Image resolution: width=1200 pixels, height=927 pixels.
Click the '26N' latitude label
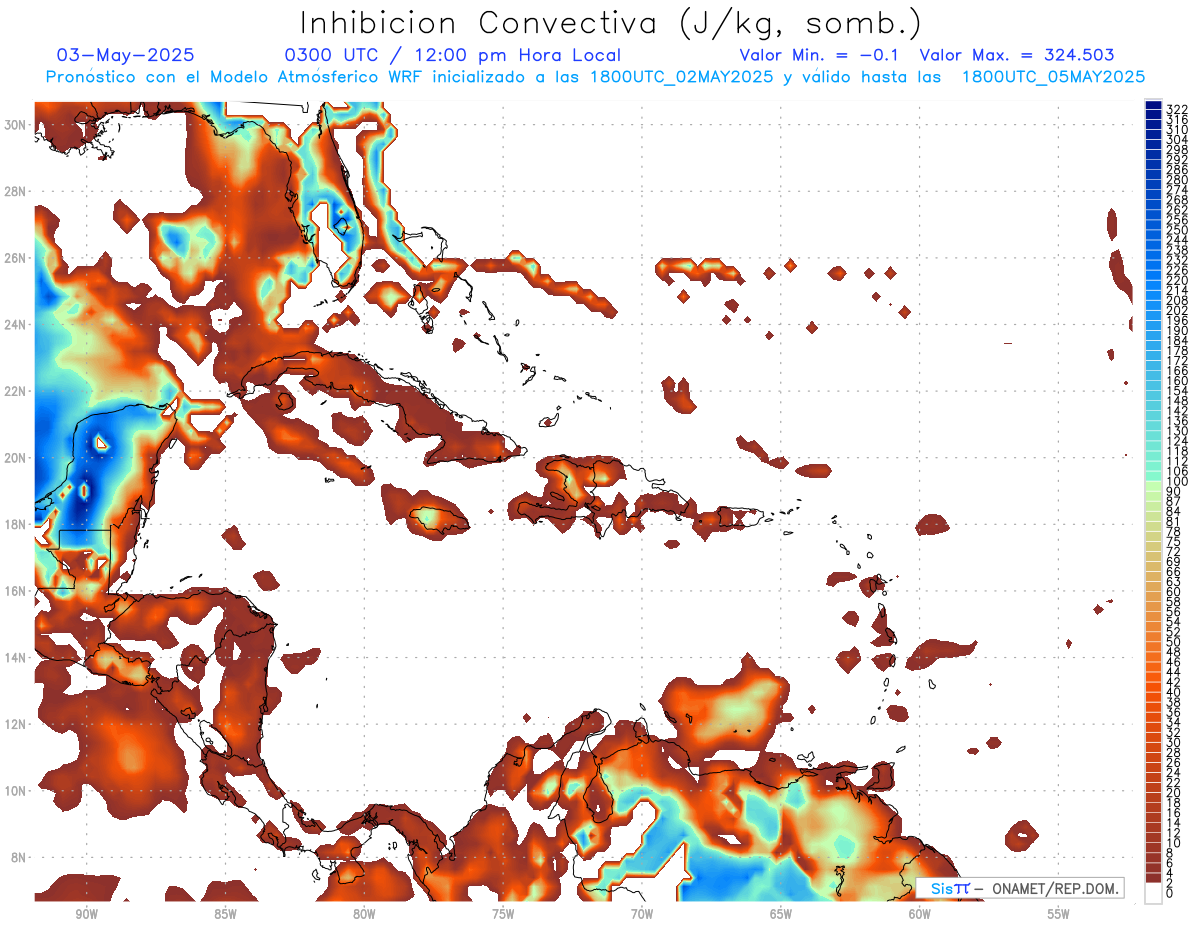pos(17,257)
